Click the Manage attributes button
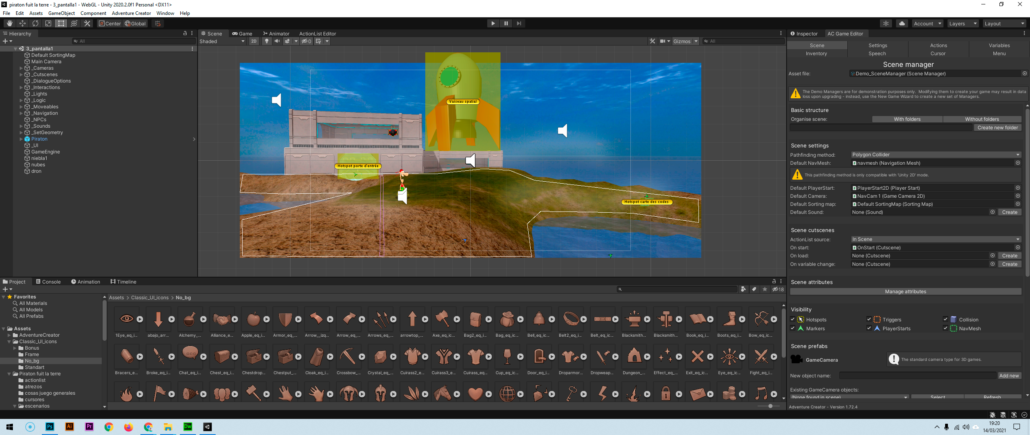 [908, 291]
